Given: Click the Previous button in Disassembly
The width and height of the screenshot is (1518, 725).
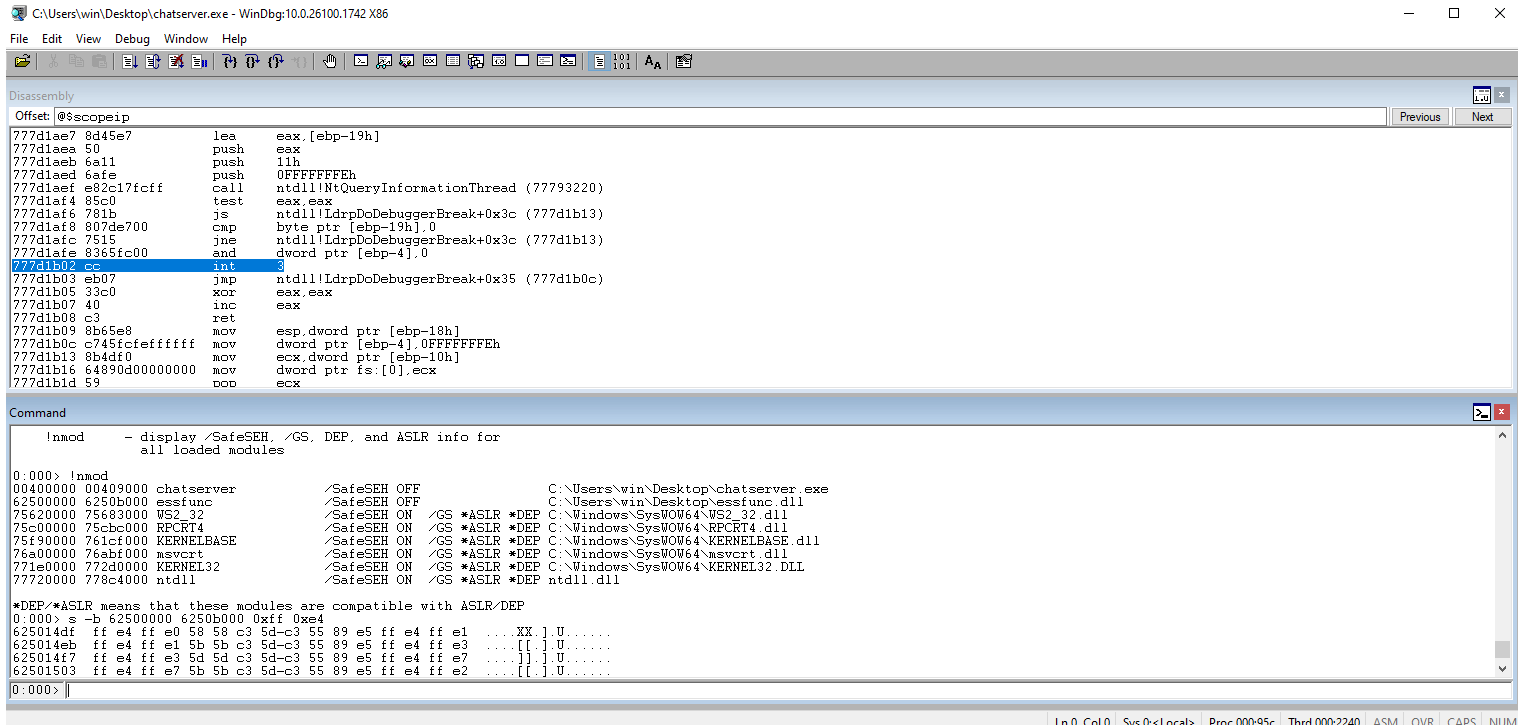Looking at the screenshot, I should click(x=1419, y=117).
